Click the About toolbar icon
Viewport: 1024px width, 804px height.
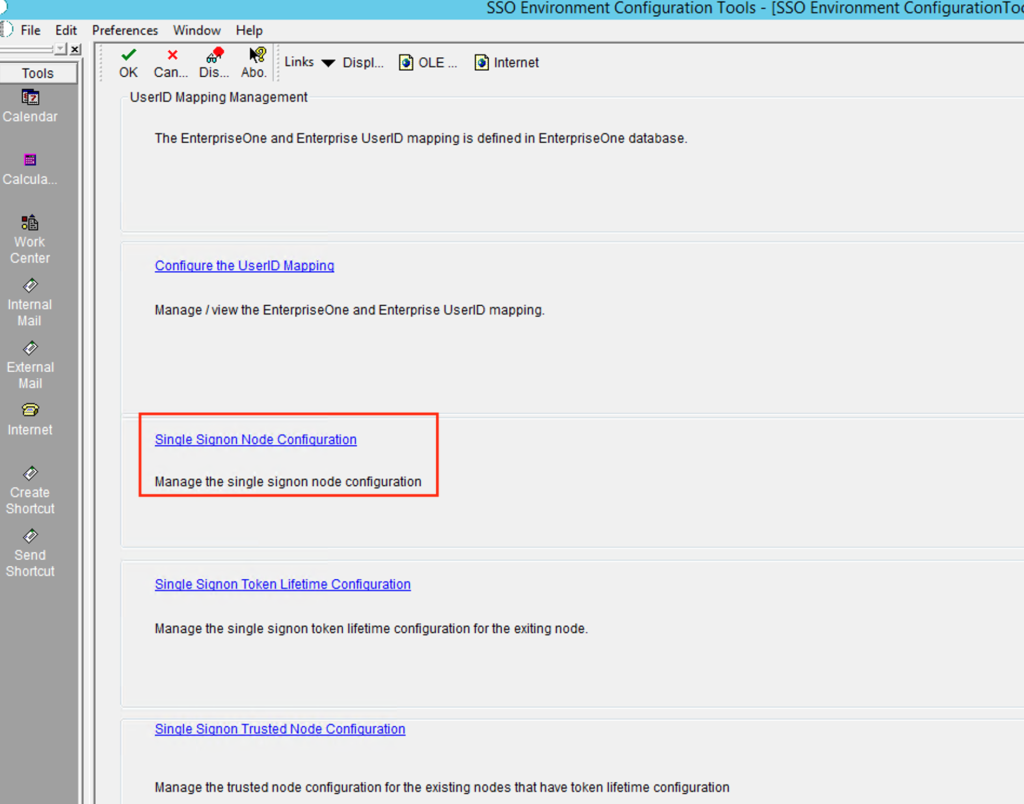257,55
